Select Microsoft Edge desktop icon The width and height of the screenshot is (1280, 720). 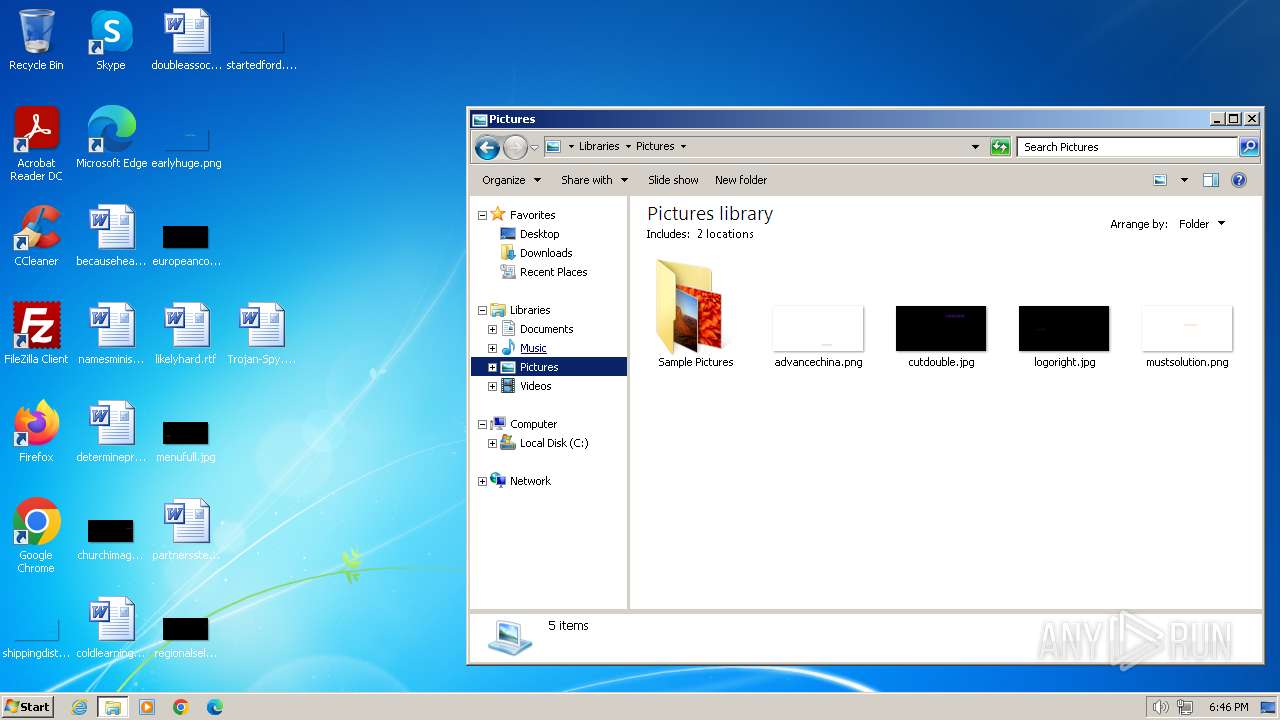coord(111,138)
